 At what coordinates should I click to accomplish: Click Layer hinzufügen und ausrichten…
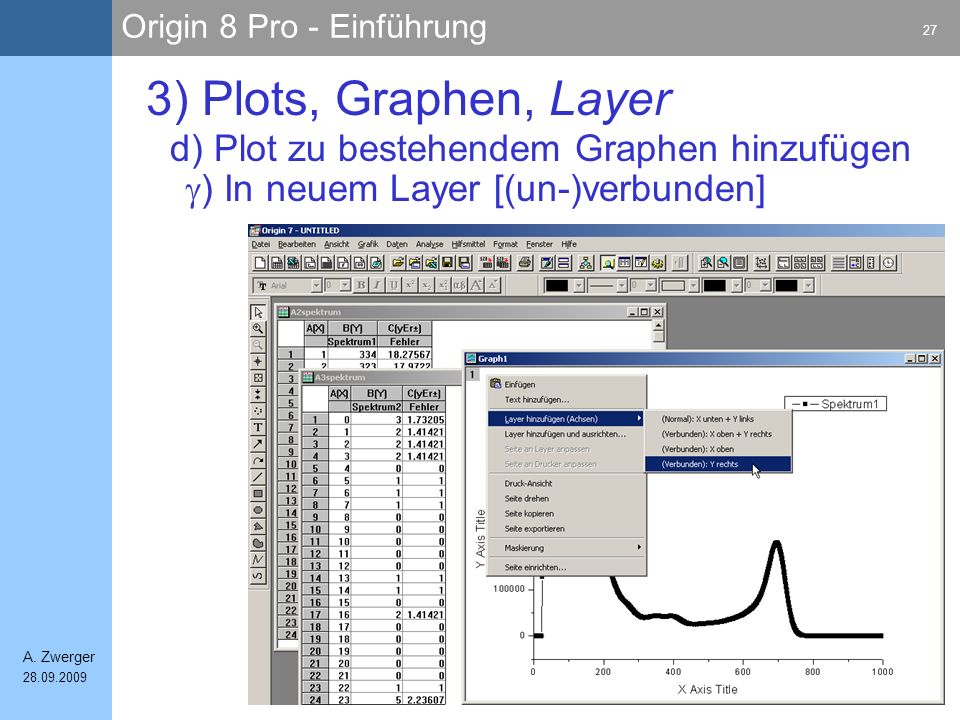[x=567, y=434]
